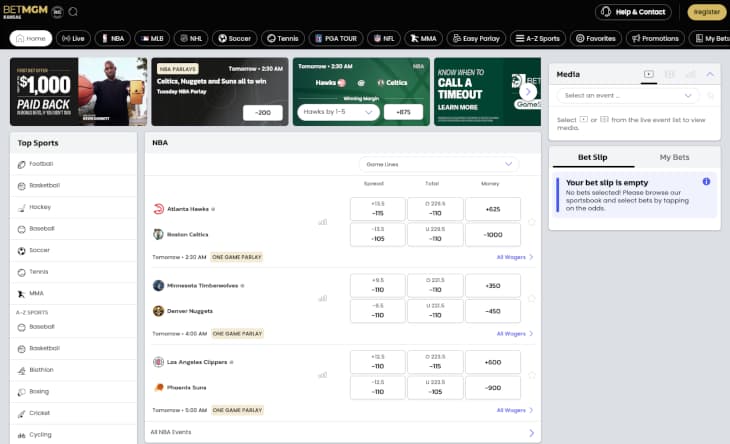Click the info icon in the bet slip
Screen dimensions: 730x444
[706, 182]
